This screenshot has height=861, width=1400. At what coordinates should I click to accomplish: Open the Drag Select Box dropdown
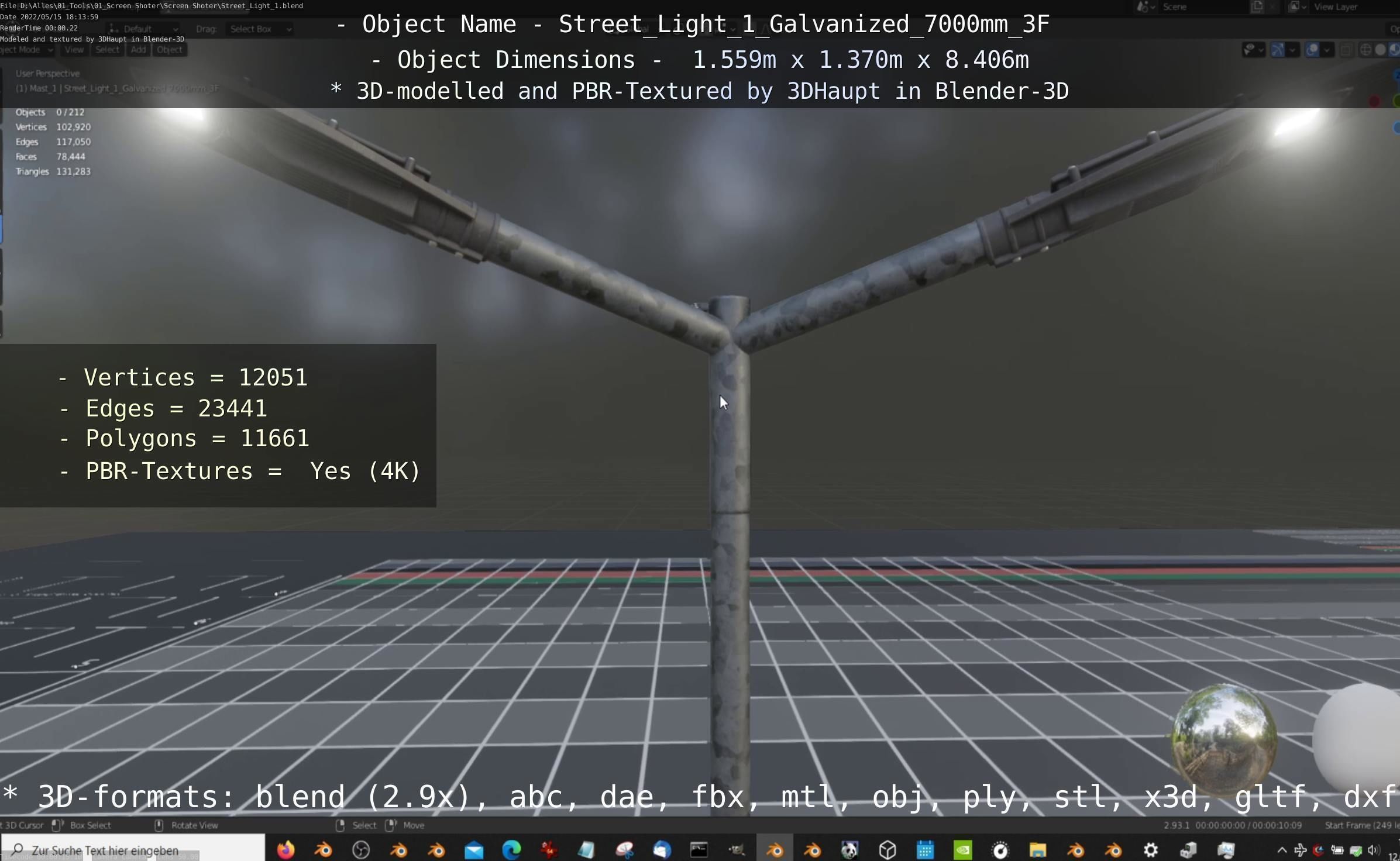(259, 29)
